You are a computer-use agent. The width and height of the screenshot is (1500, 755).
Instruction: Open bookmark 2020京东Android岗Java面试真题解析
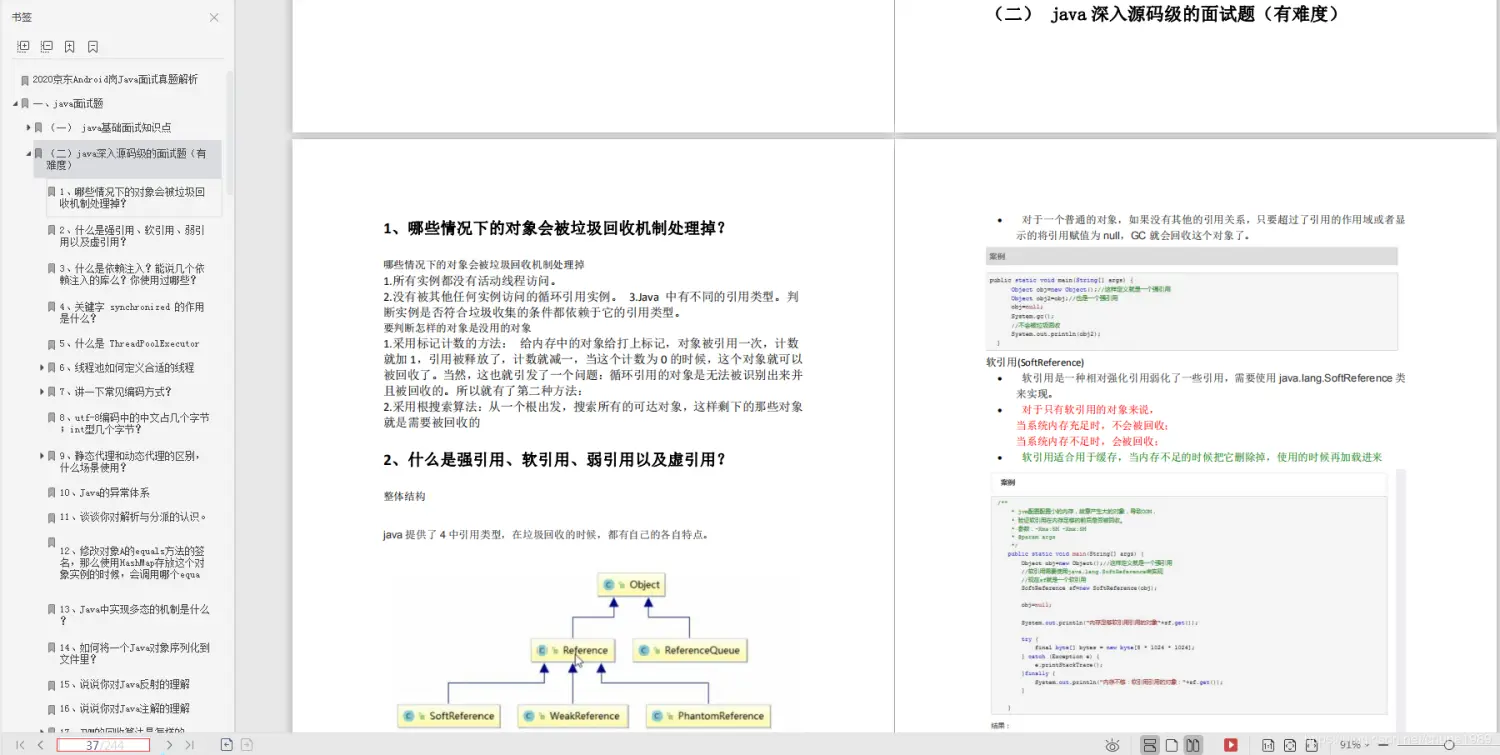pyautogui.click(x=115, y=79)
